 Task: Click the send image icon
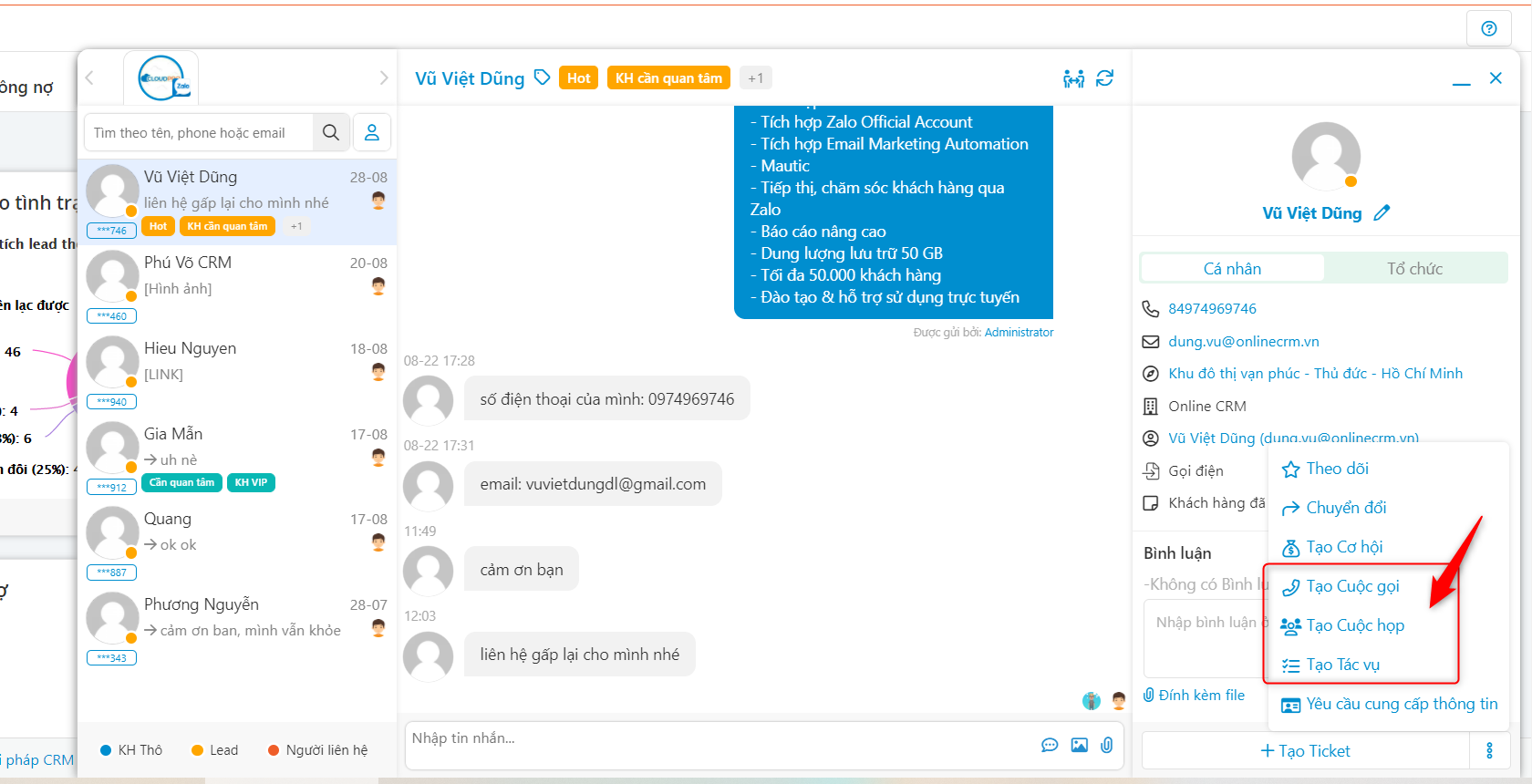click(1080, 745)
